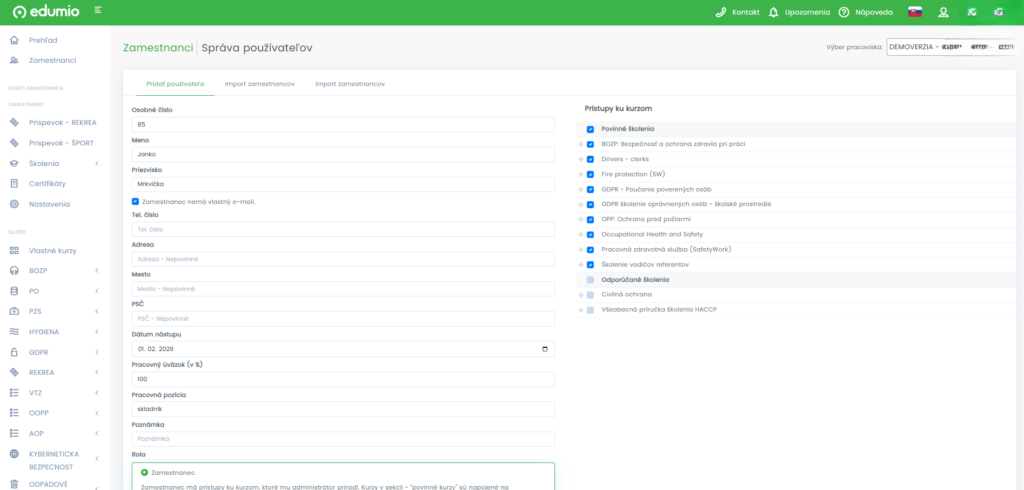Switch to the Import zamestnancov tab
This screenshot has height=490, width=1024.
[259, 84]
